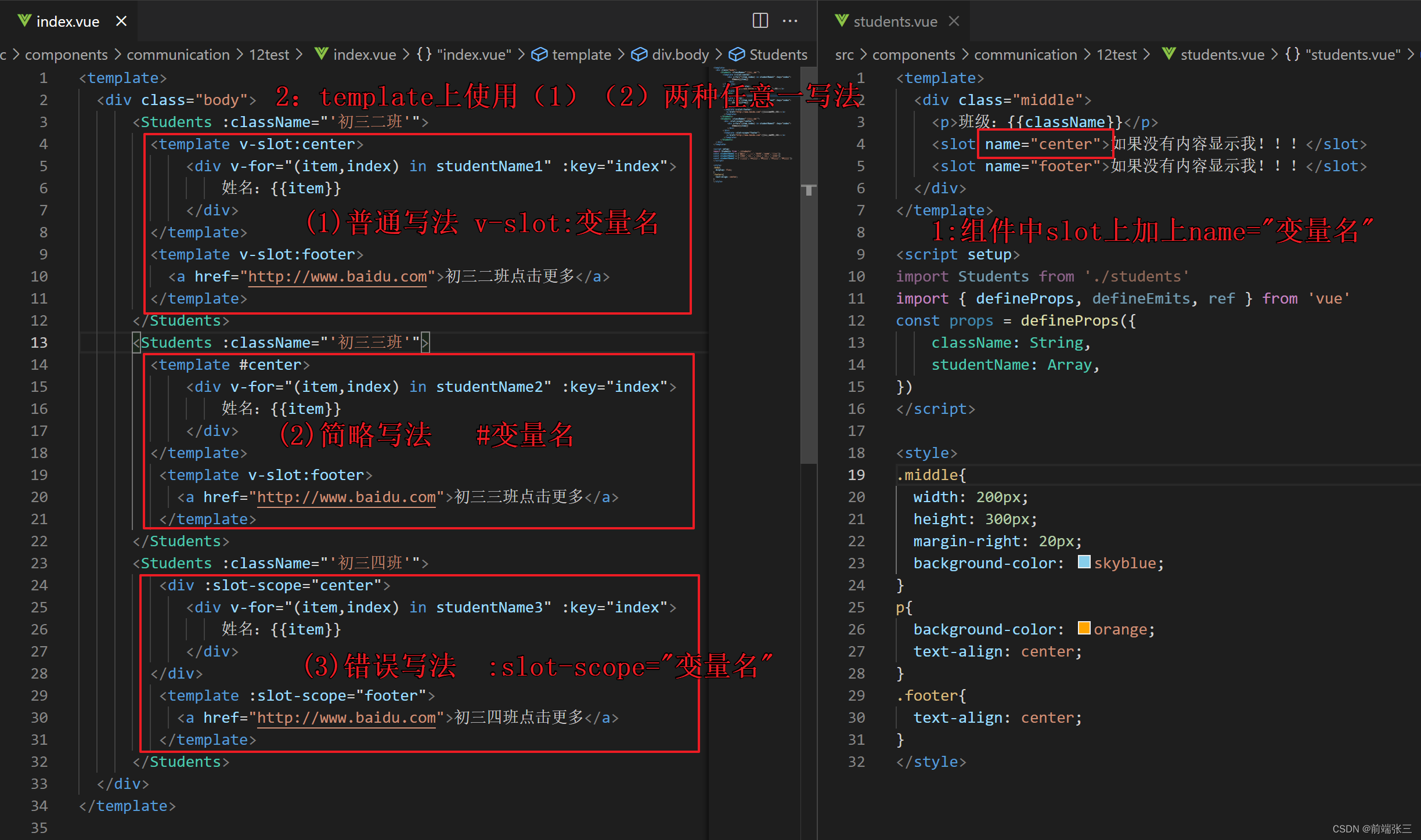Image resolution: width=1421 pixels, height=840 pixels.
Task: Click the Students cube icon in breadcrumb
Action: click(x=737, y=55)
